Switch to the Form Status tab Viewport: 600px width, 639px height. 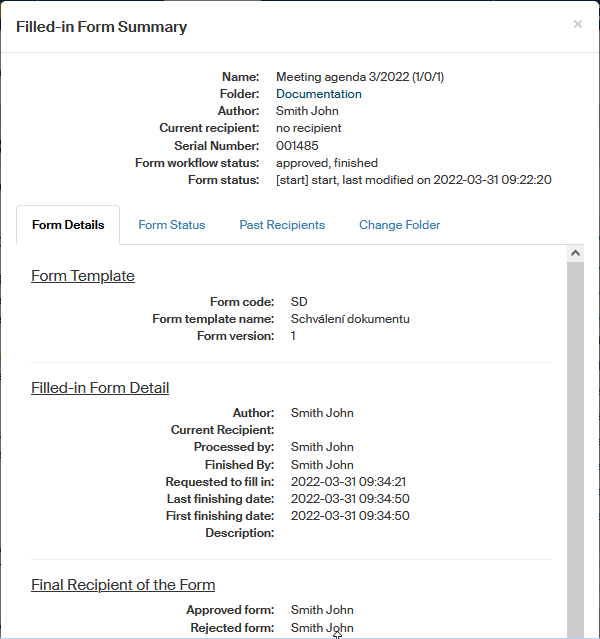click(x=171, y=225)
